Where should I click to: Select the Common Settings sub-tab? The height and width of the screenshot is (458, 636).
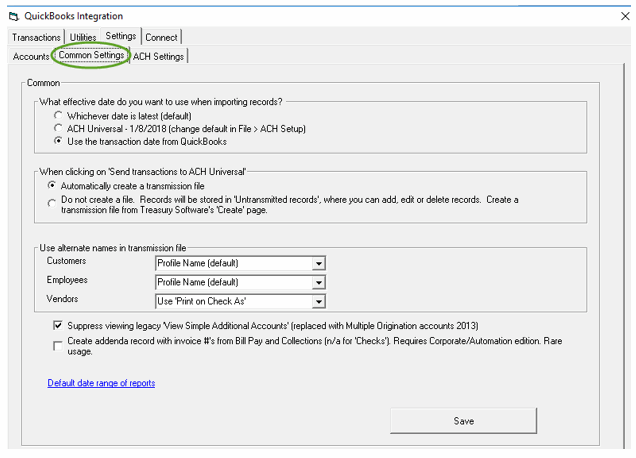click(91, 56)
